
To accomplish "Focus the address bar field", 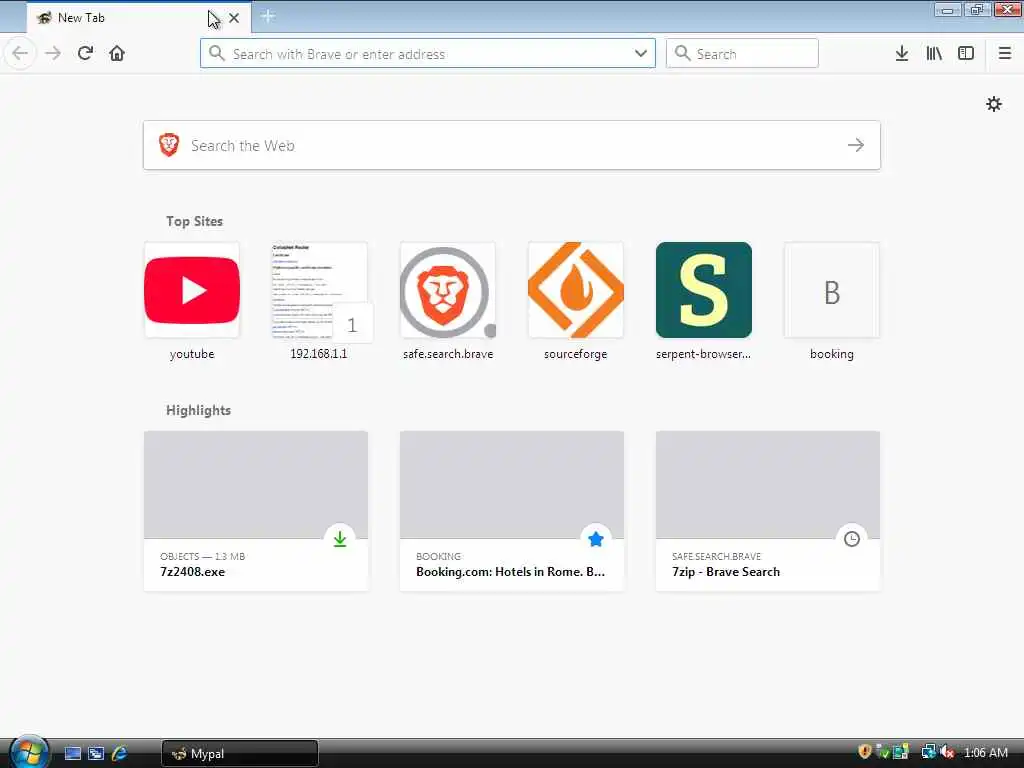I will click(x=428, y=54).
